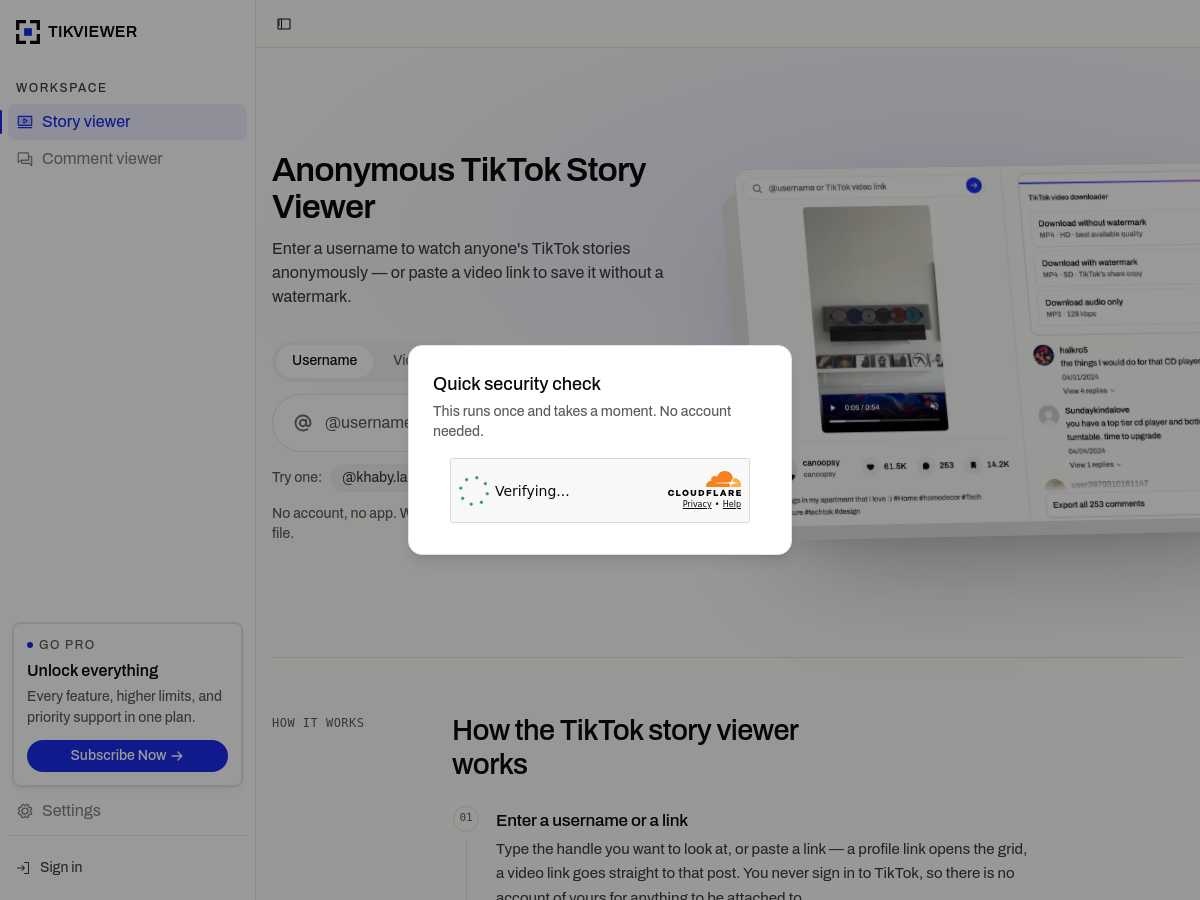Click the Settings gear icon

pyautogui.click(x=25, y=811)
